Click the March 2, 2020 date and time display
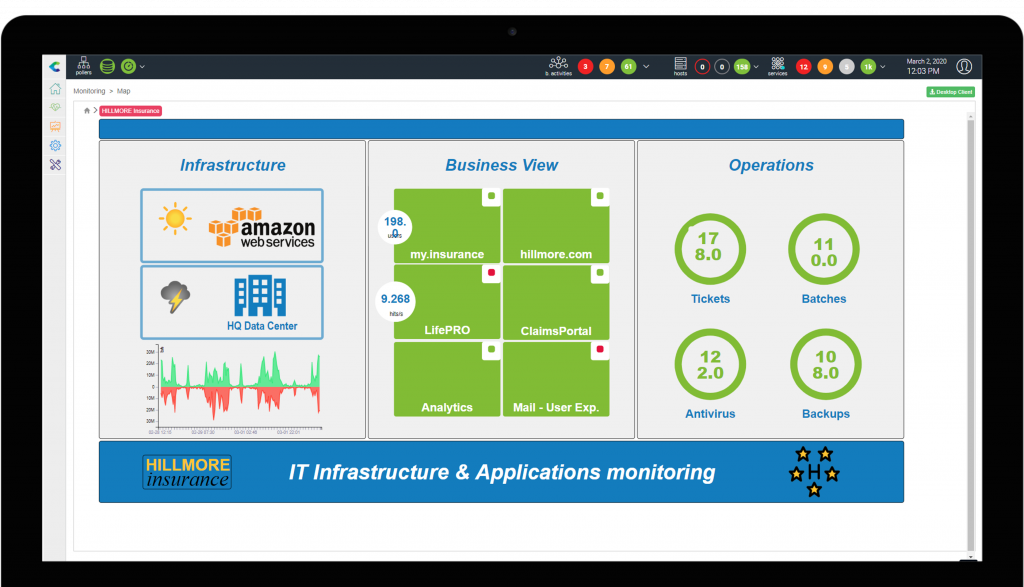The height and width of the screenshot is (587, 1024). [x=925, y=66]
